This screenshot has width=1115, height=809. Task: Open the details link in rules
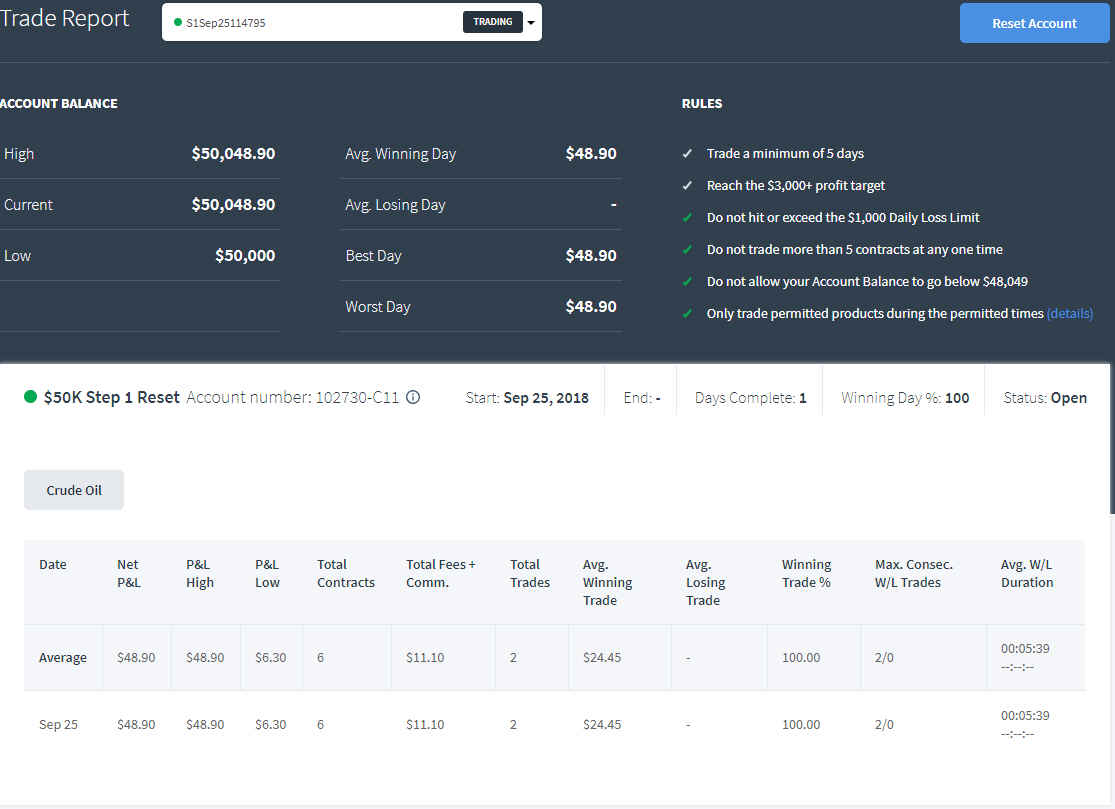pos(1069,314)
